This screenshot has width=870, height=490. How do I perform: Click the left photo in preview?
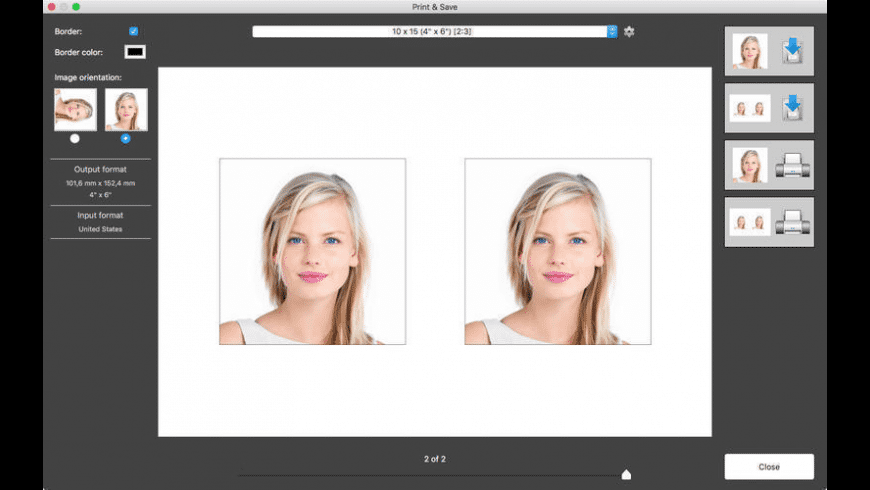(312, 251)
